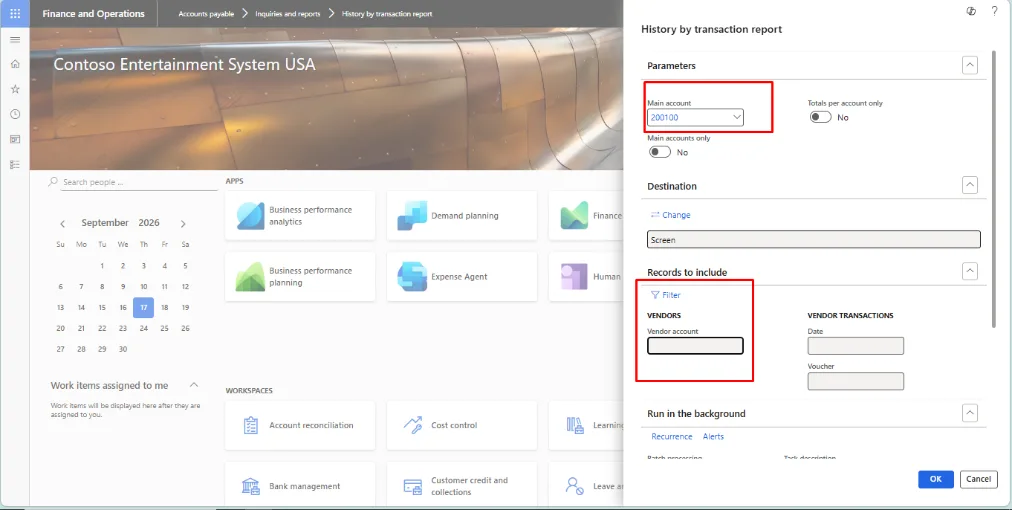
Task: Click the vendor transactions Date field
Action: click(x=855, y=346)
